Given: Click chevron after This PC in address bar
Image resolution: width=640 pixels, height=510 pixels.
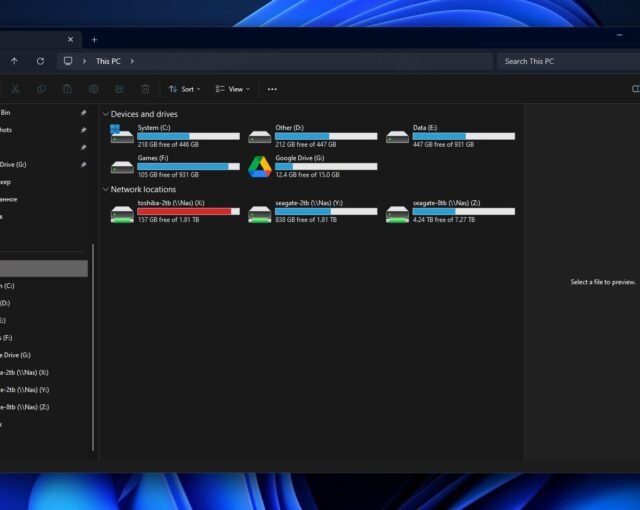Looking at the screenshot, I should click(132, 61).
